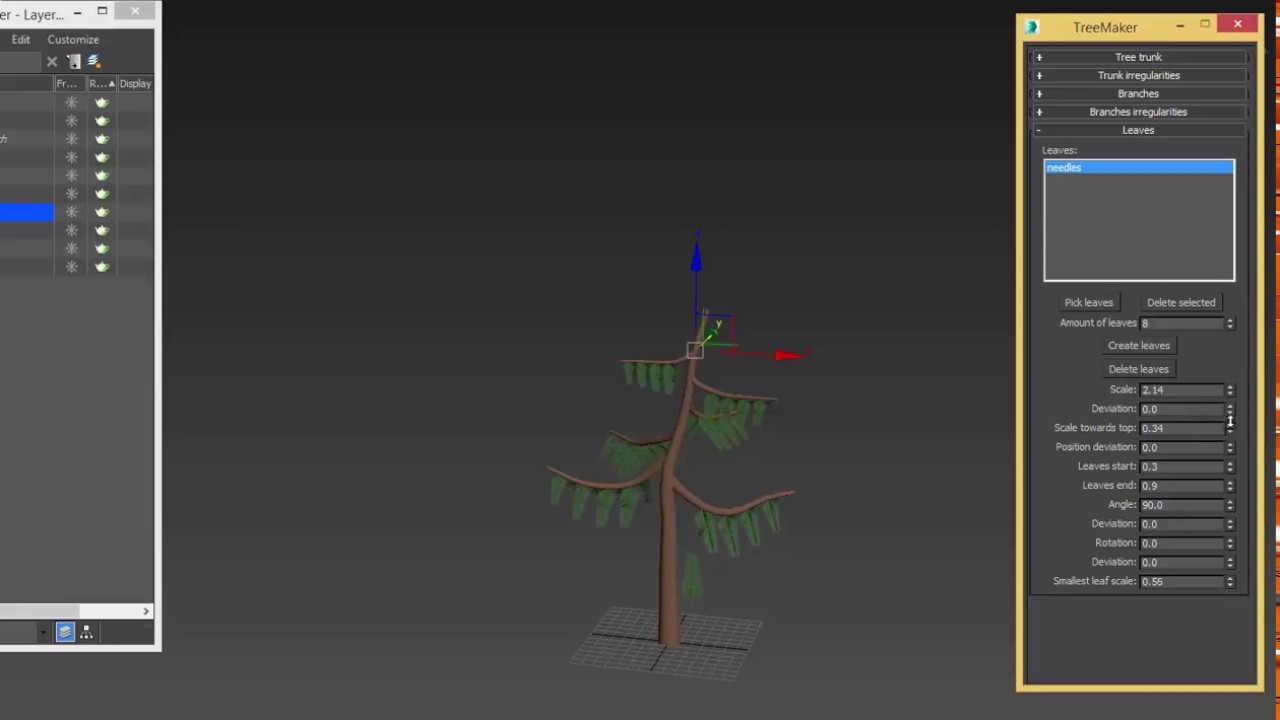Viewport: 1280px width, 720px height.
Task: Click the X clear-filter icon in Layer Explorer
Action: (52, 62)
